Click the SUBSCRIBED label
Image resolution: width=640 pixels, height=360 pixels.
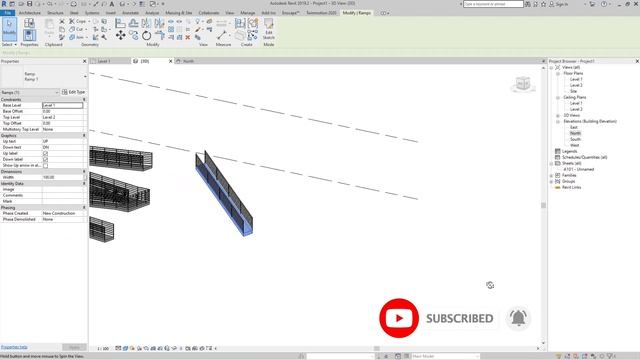coord(460,318)
